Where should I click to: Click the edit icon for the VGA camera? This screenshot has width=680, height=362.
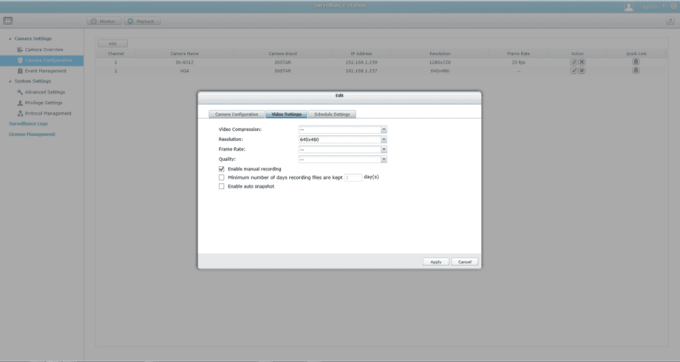[573, 70]
